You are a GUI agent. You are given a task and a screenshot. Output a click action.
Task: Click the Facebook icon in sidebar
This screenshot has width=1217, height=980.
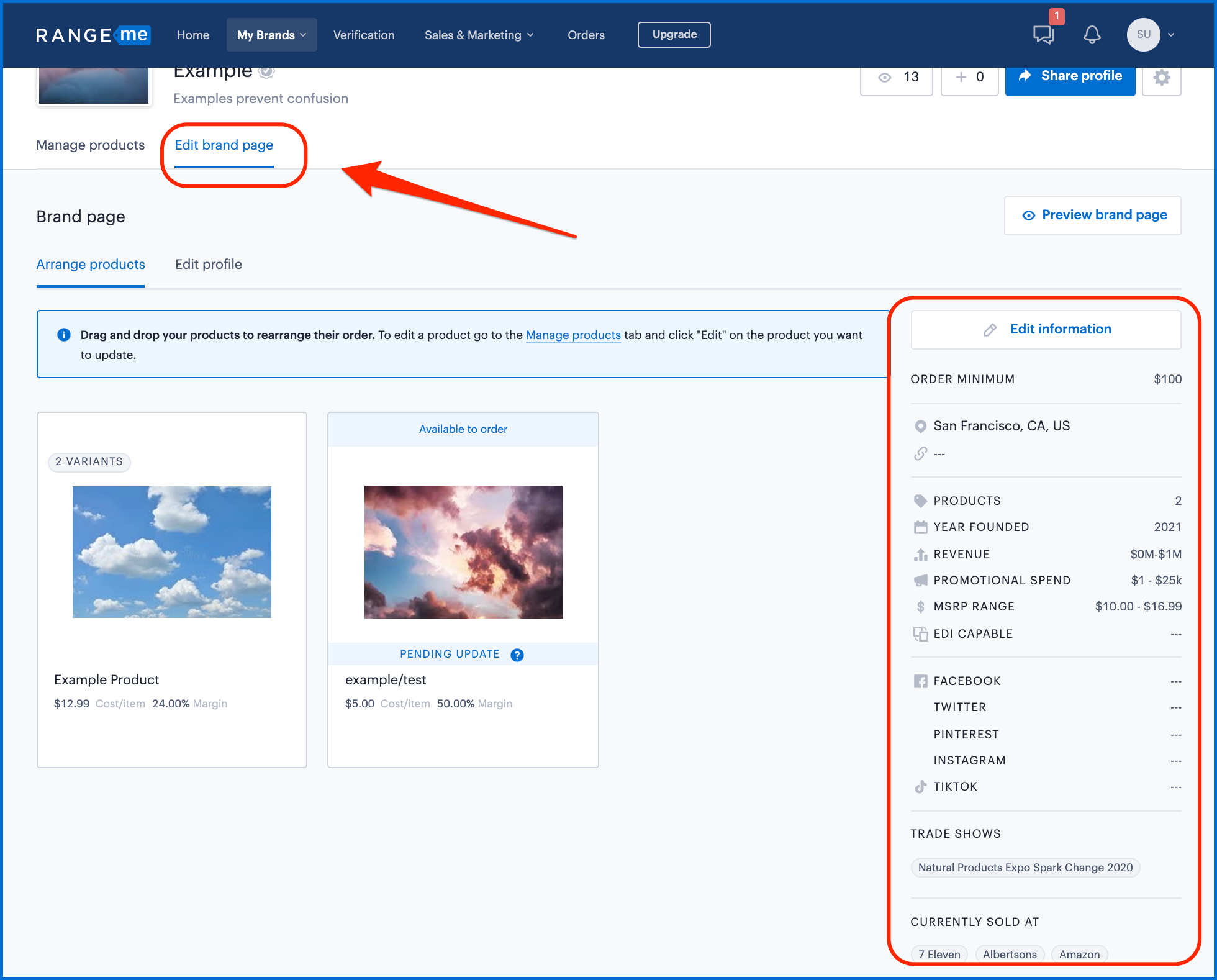point(920,681)
